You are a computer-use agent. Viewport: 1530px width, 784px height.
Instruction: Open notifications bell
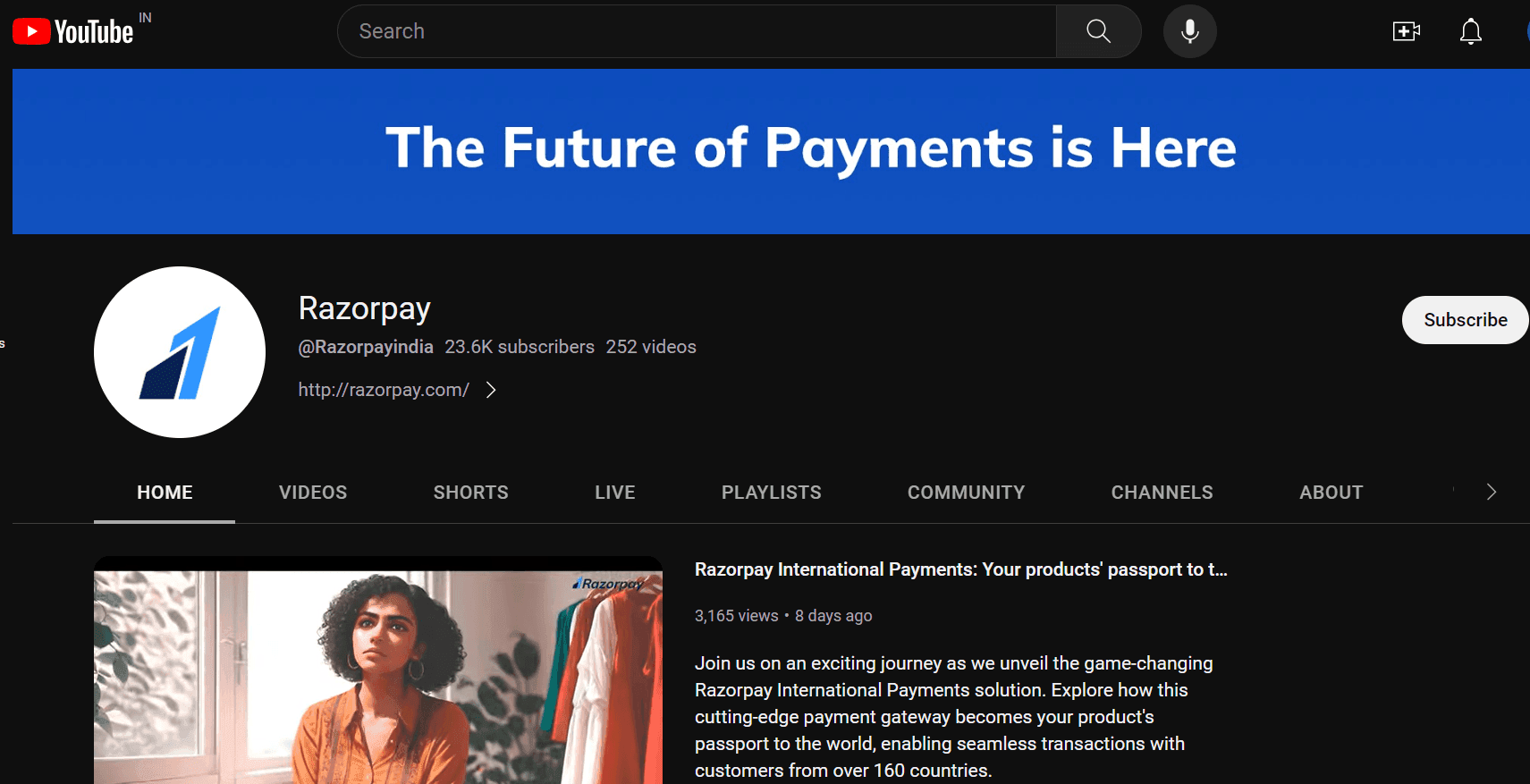coord(1471,31)
